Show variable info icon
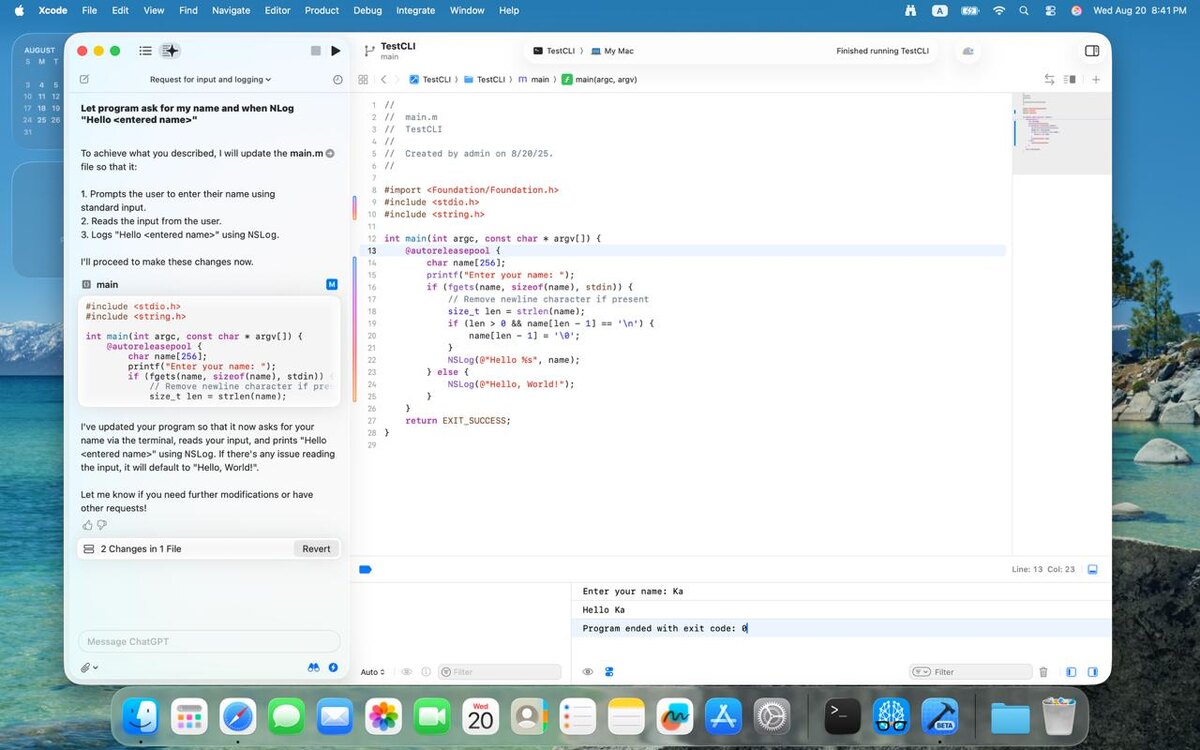This screenshot has height=750, width=1200. tap(426, 672)
